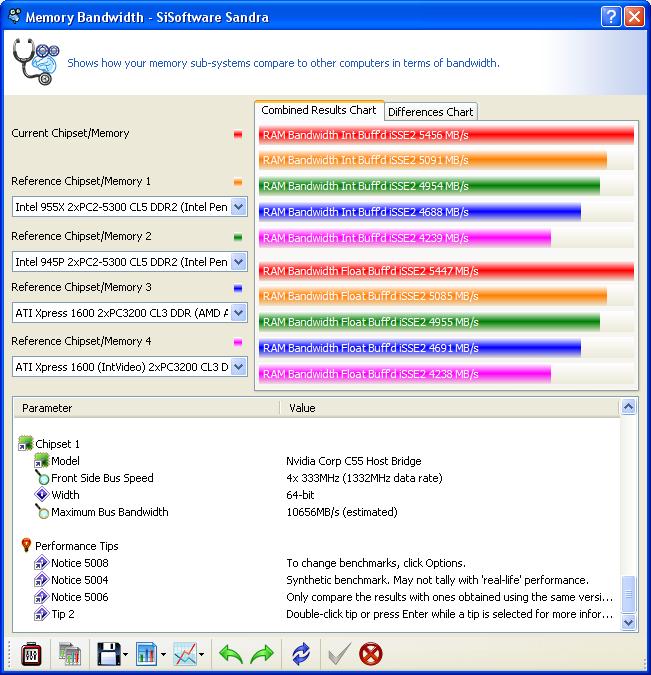
Task: Click the blue refresh arrows icon
Action: [x=301, y=654]
